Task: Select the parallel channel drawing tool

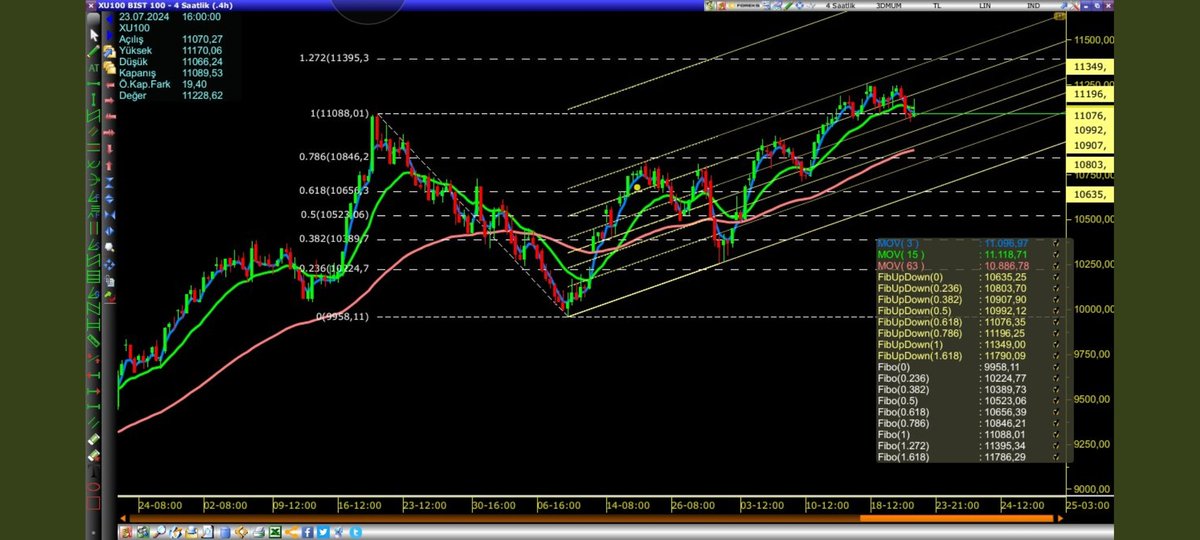Action: [93, 115]
